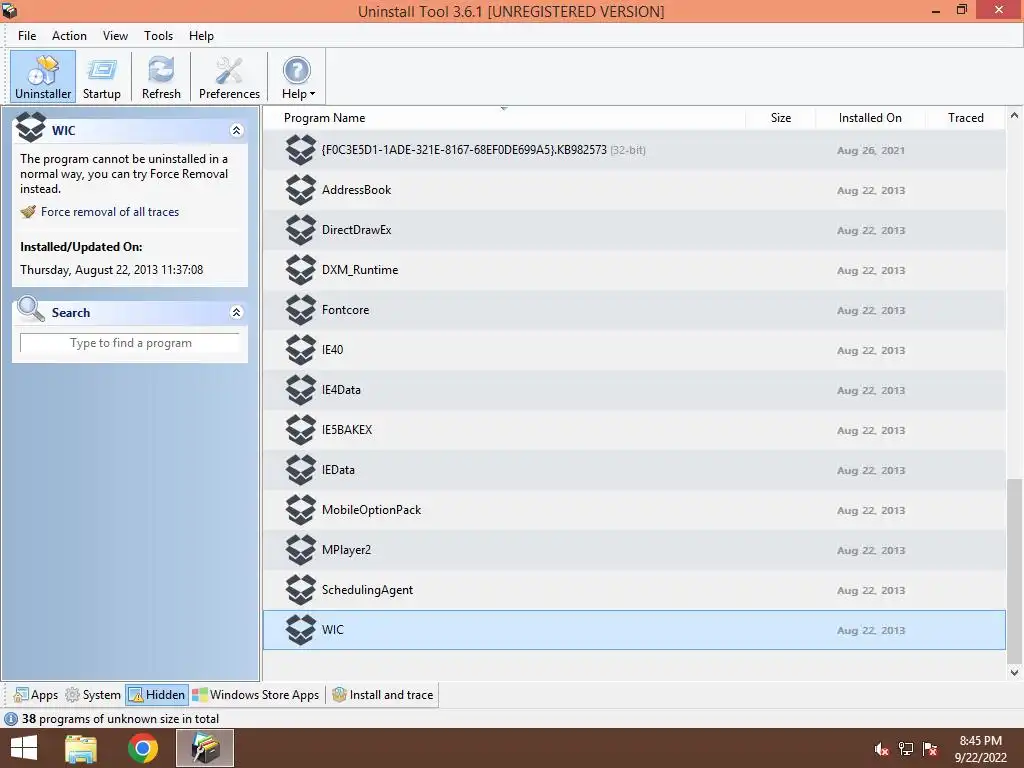The image size is (1024, 768).
Task: Click the DirectDrawEx program icon
Action: (301, 230)
